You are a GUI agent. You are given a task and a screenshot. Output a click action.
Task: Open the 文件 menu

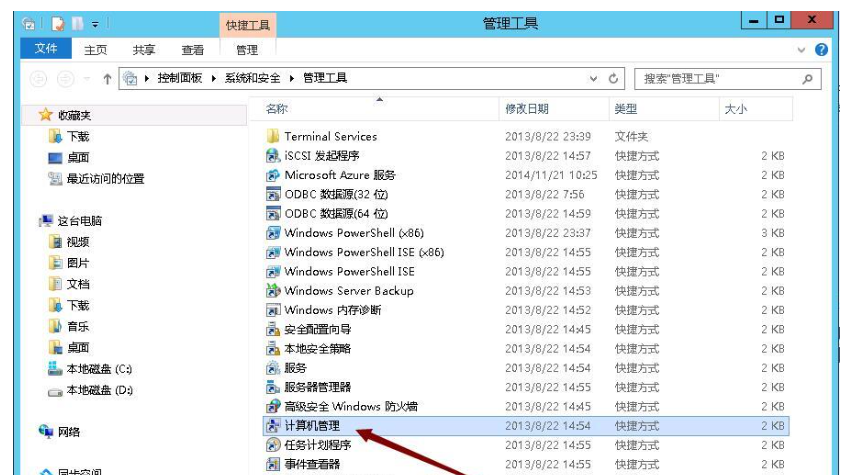click(46, 49)
